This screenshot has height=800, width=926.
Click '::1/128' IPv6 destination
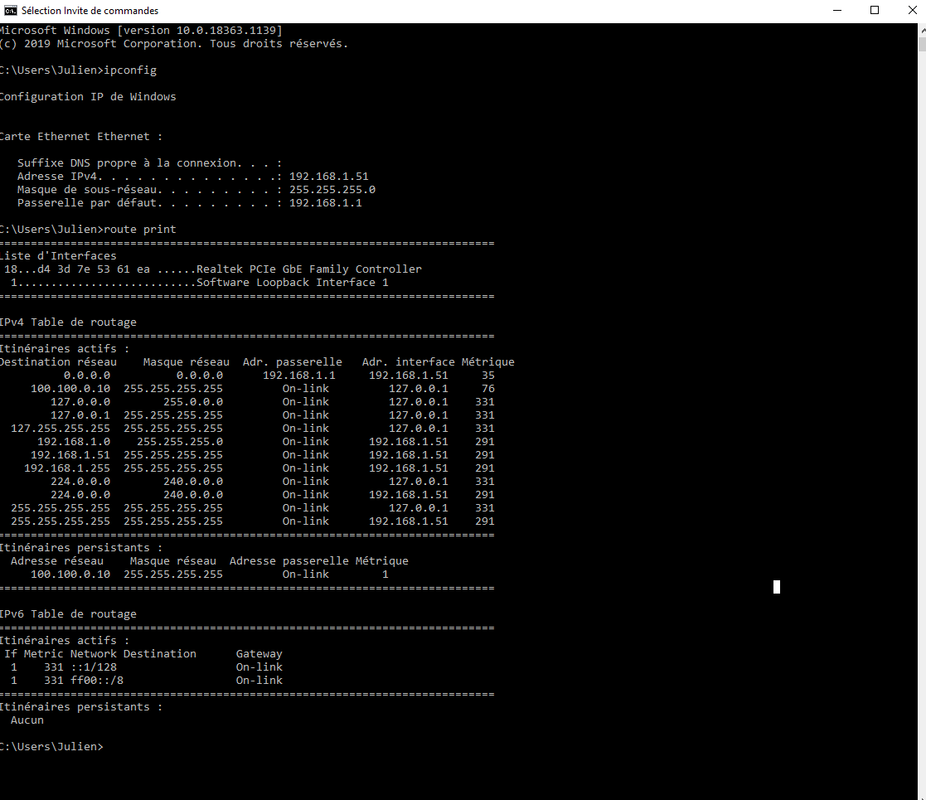click(93, 667)
